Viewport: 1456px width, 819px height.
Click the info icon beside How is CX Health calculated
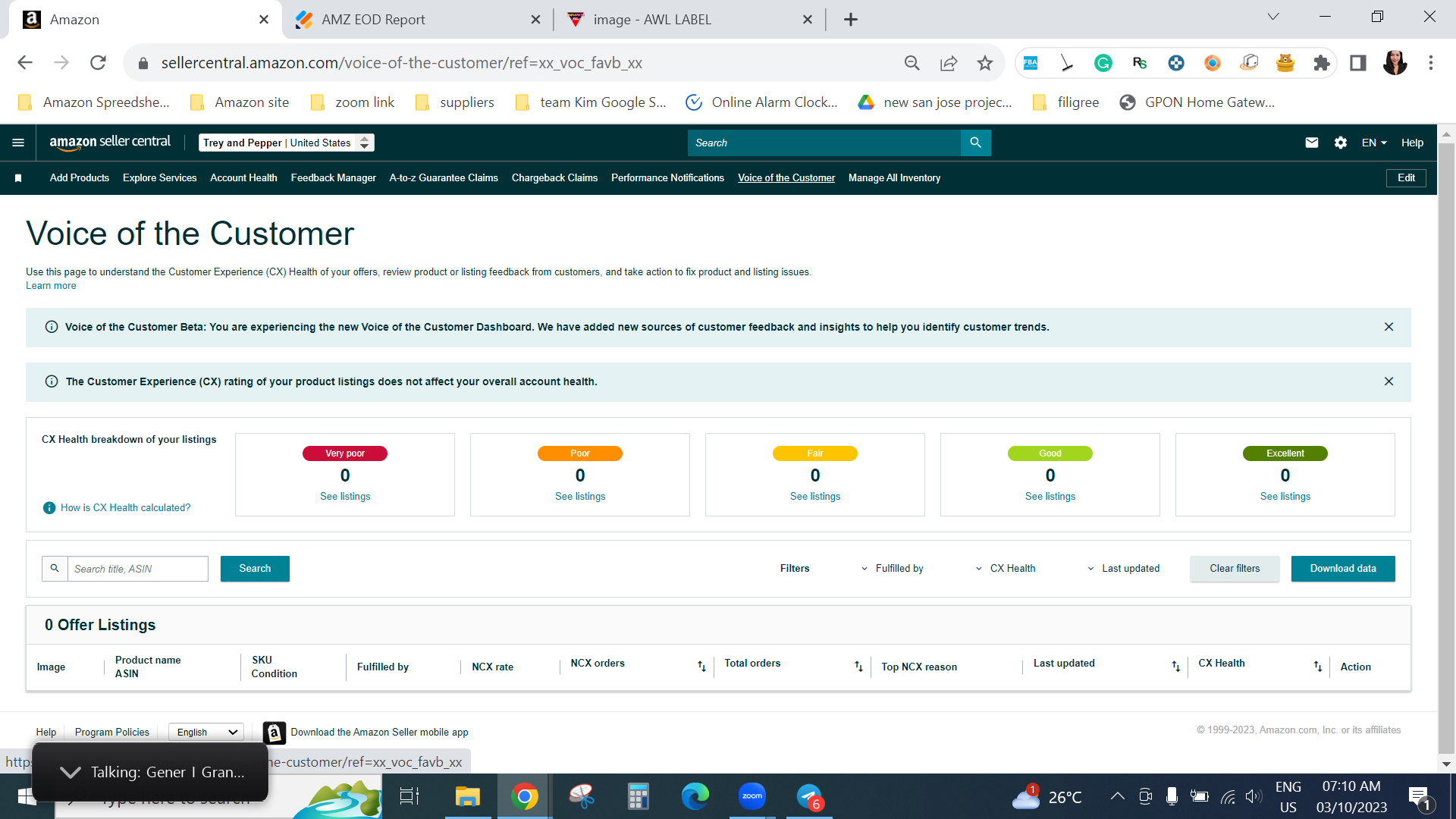pos(49,508)
